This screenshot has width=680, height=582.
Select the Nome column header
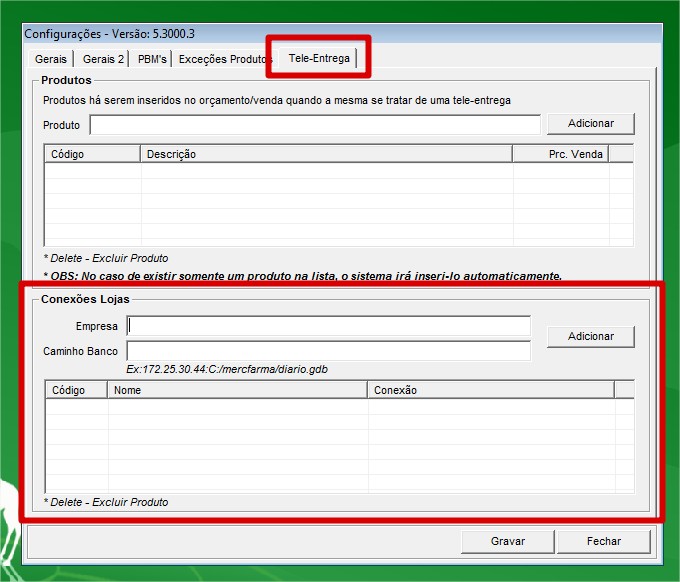click(237, 390)
